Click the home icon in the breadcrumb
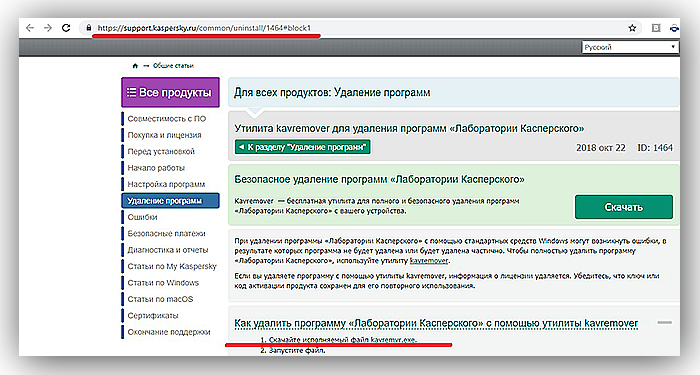 tap(135, 66)
